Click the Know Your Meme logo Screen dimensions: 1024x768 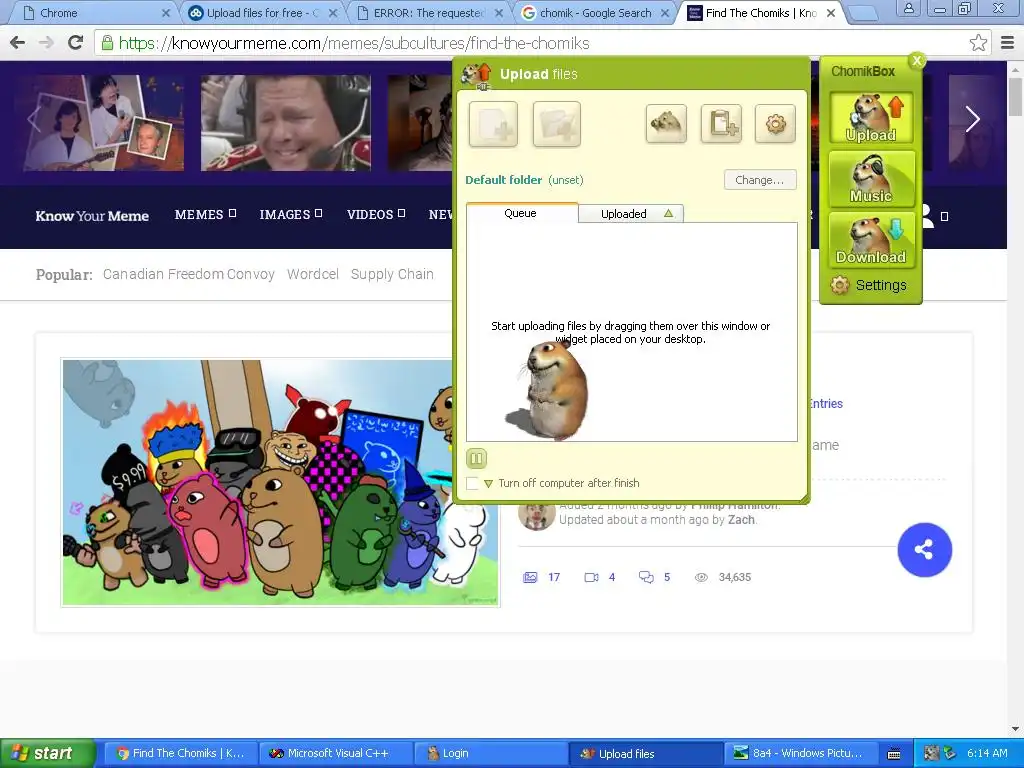coord(92,216)
